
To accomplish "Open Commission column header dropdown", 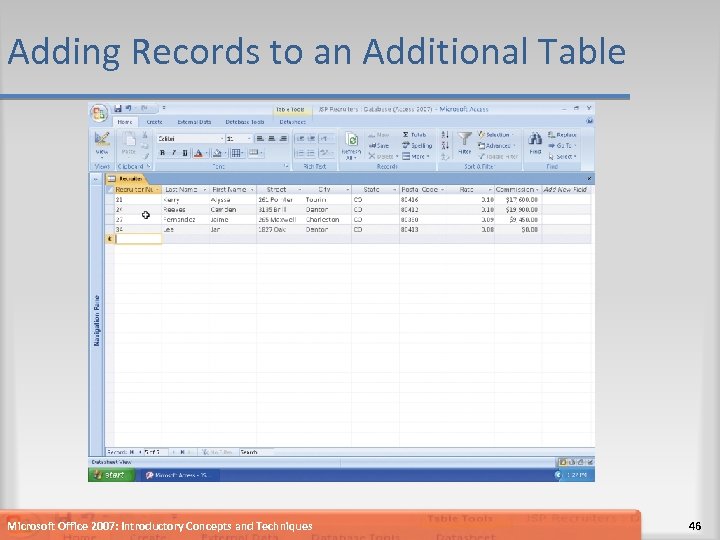I will pyautogui.click(x=537, y=190).
